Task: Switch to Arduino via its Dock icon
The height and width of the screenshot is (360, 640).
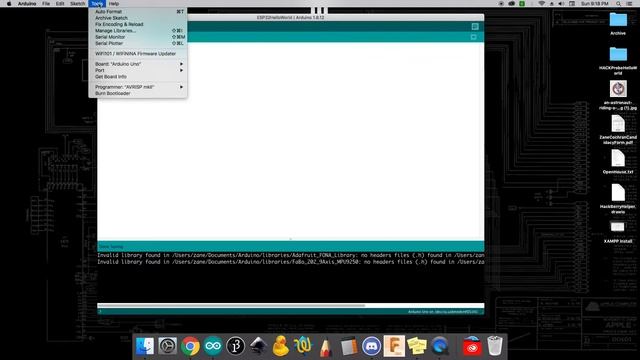Action: (213, 346)
